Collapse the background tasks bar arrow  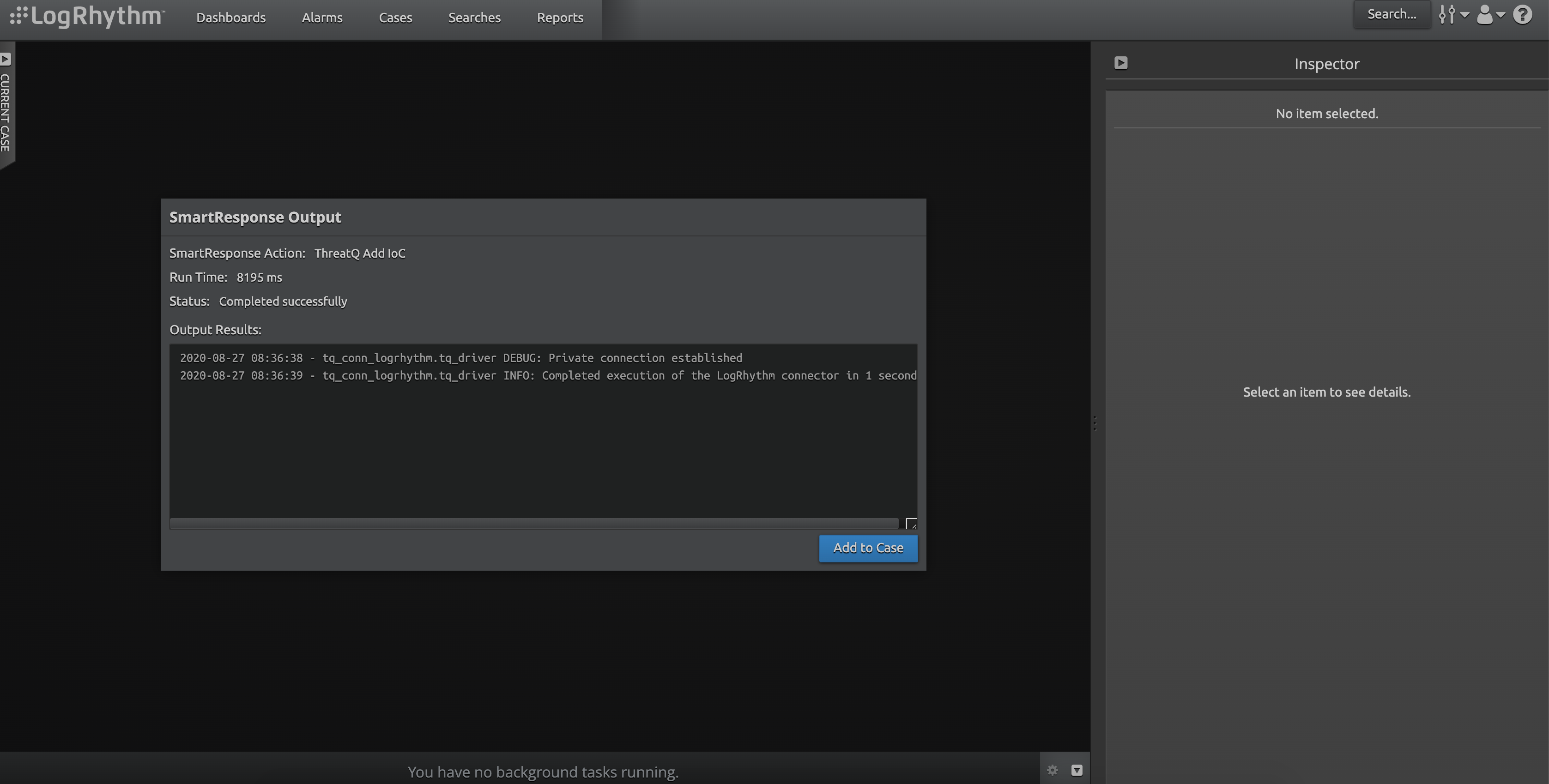coord(1077,770)
